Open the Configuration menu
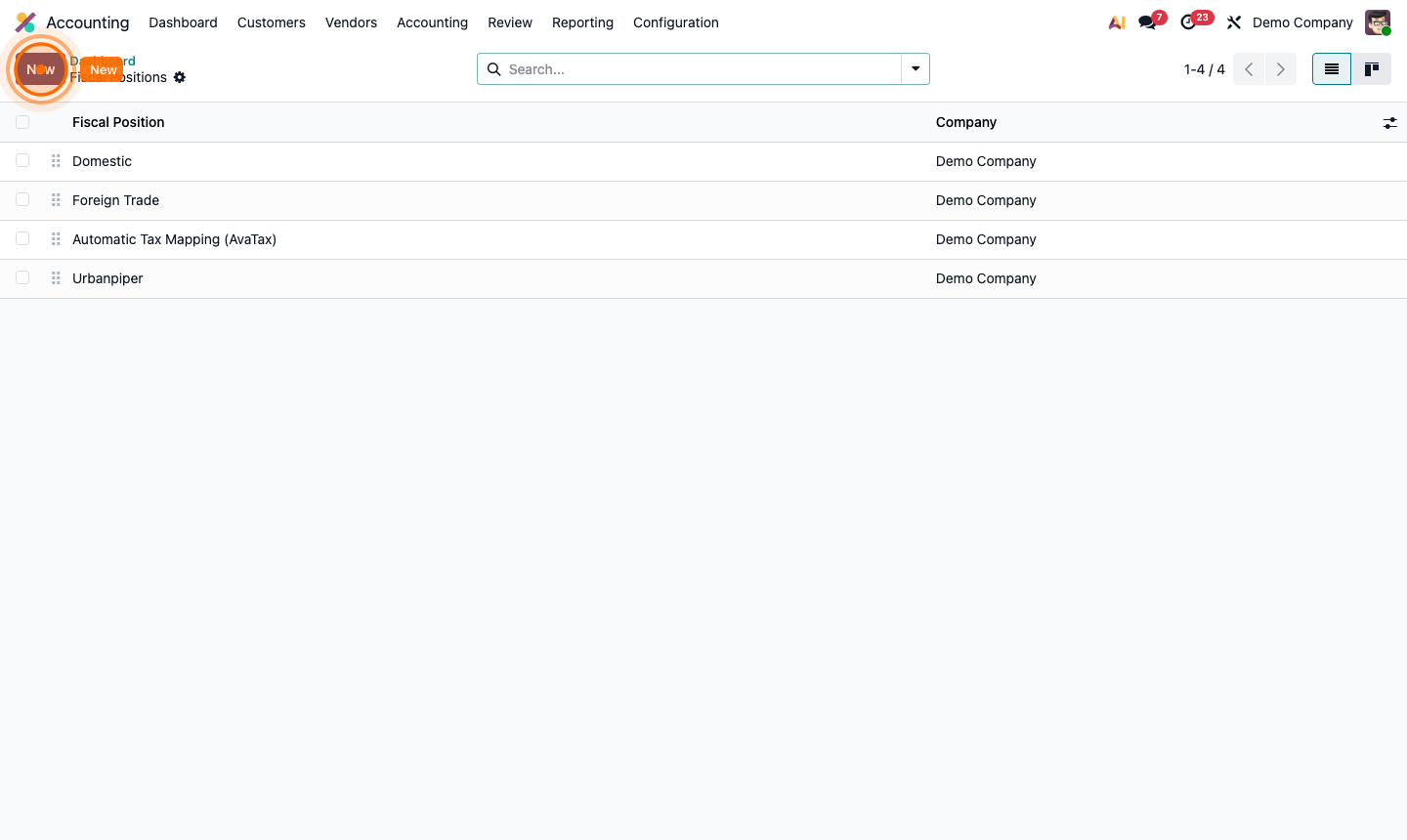 click(675, 21)
